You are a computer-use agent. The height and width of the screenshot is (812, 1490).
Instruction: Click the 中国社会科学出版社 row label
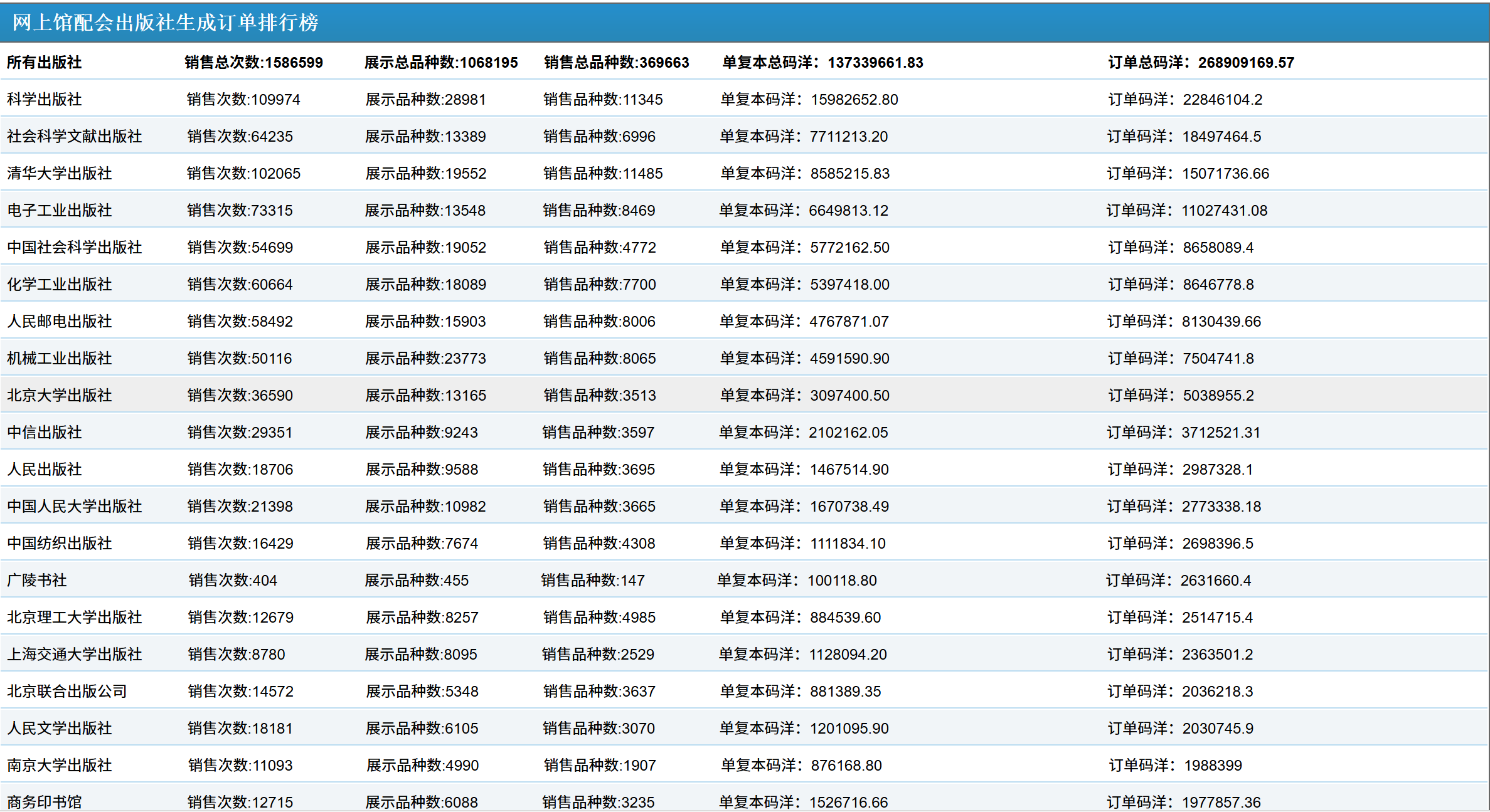point(74,247)
